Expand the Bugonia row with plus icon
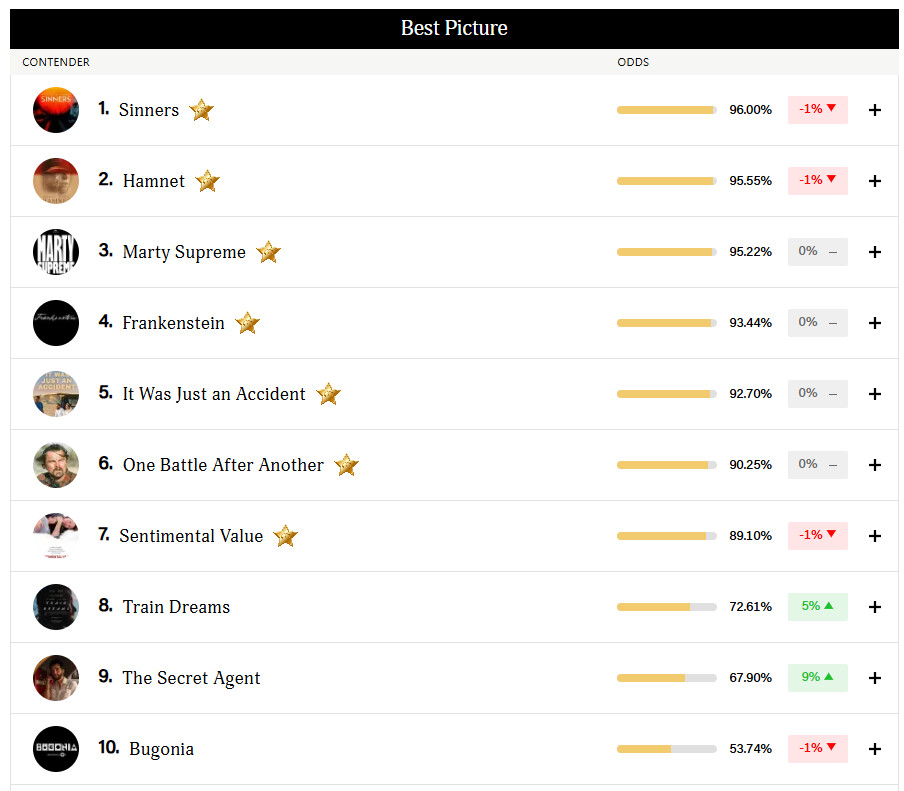This screenshot has width=904, height=791. [875, 749]
